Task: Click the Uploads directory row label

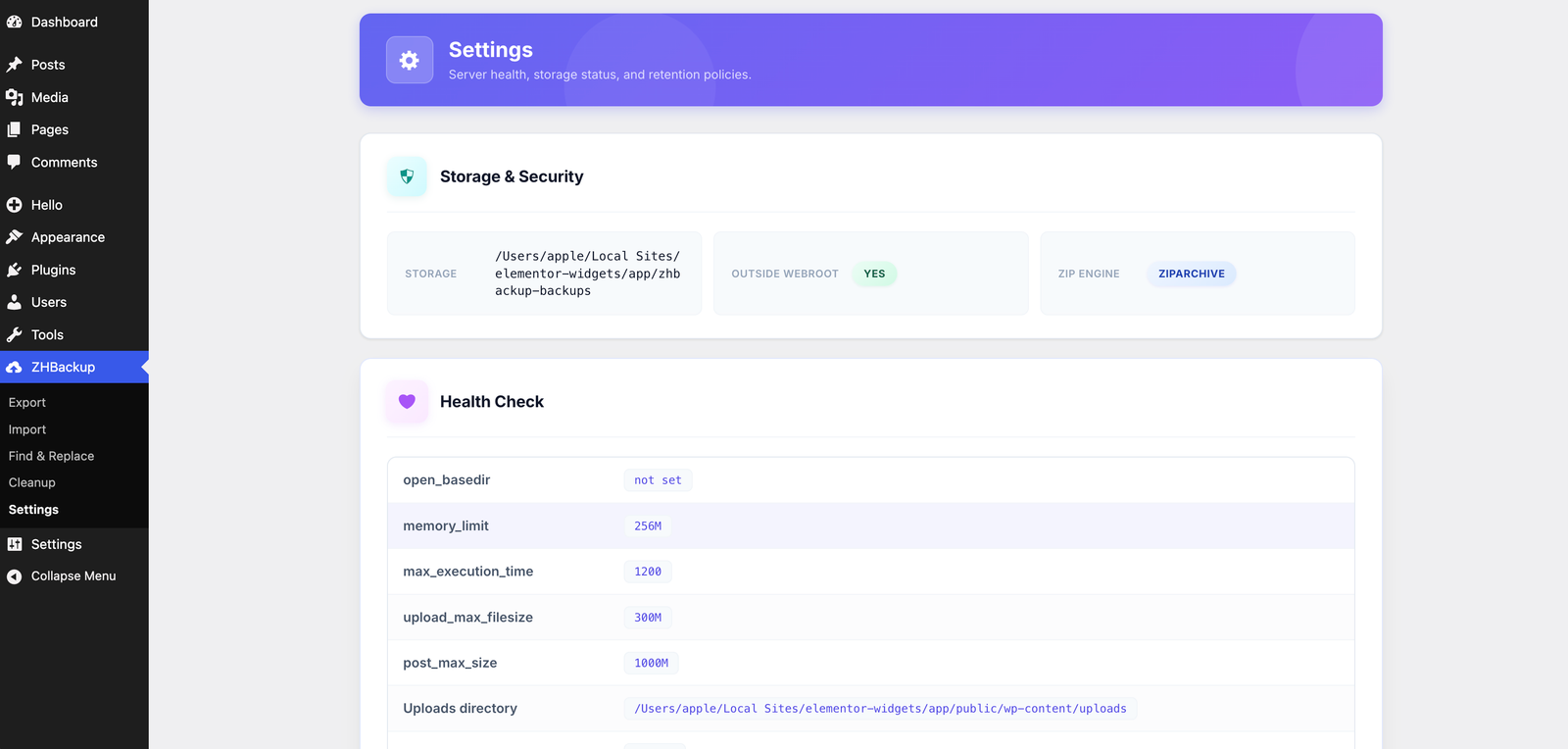Action: pyautogui.click(x=461, y=709)
